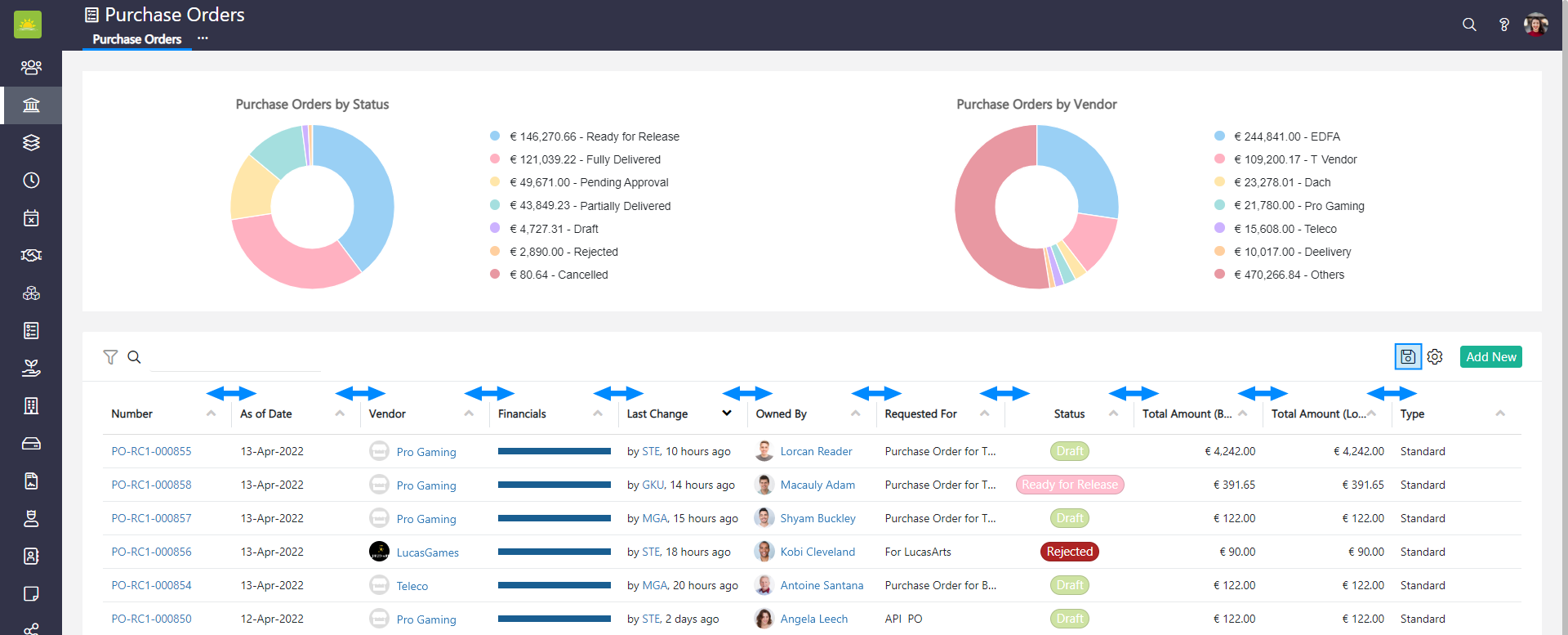Open the three-dot more tabs menu

click(203, 38)
